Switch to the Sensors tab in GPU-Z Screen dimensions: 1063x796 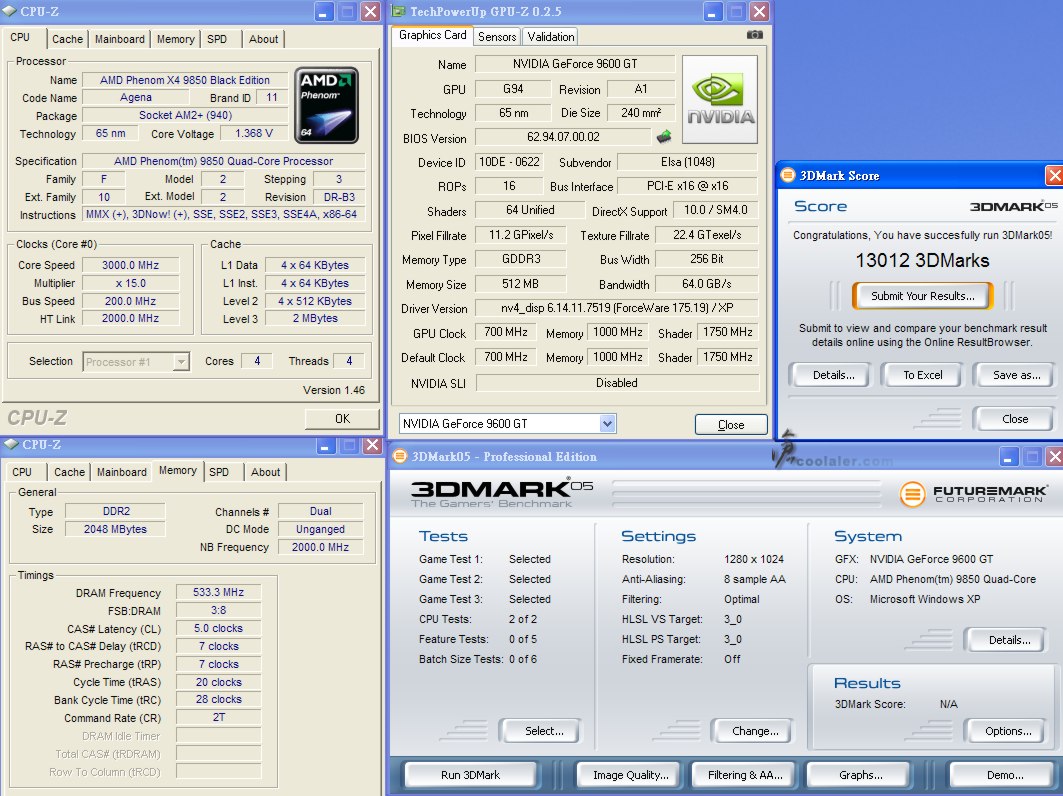(x=497, y=37)
